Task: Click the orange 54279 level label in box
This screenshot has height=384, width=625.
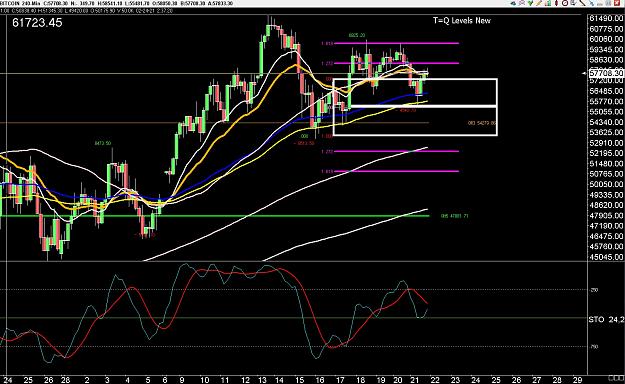Action: (482, 123)
